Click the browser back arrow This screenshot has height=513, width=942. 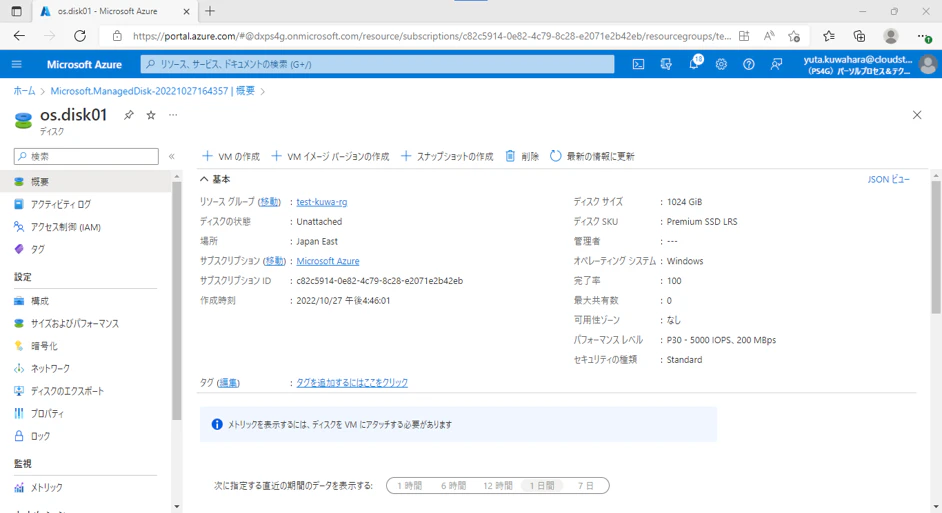[19, 36]
